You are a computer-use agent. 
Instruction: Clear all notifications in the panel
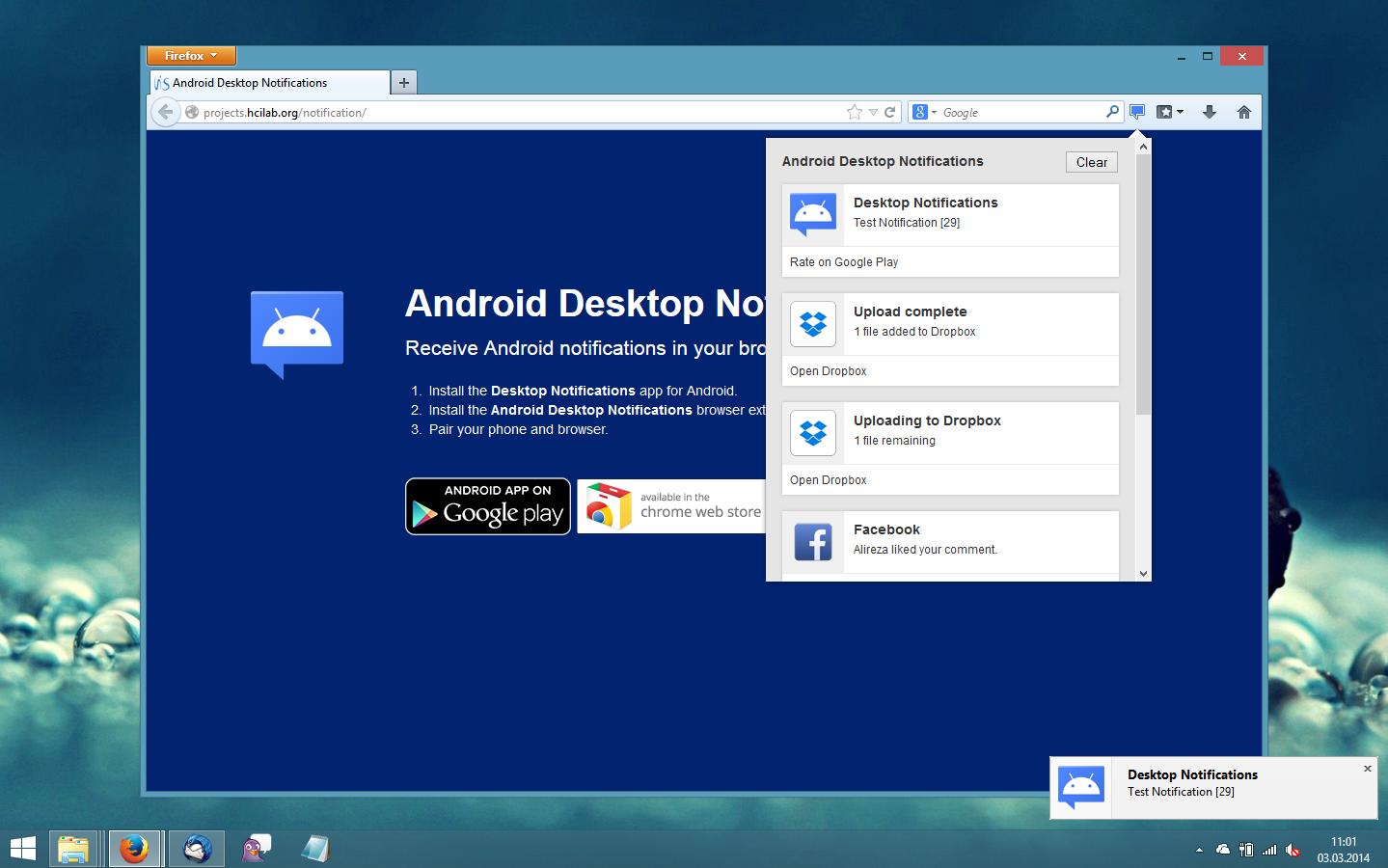[x=1091, y=162]
